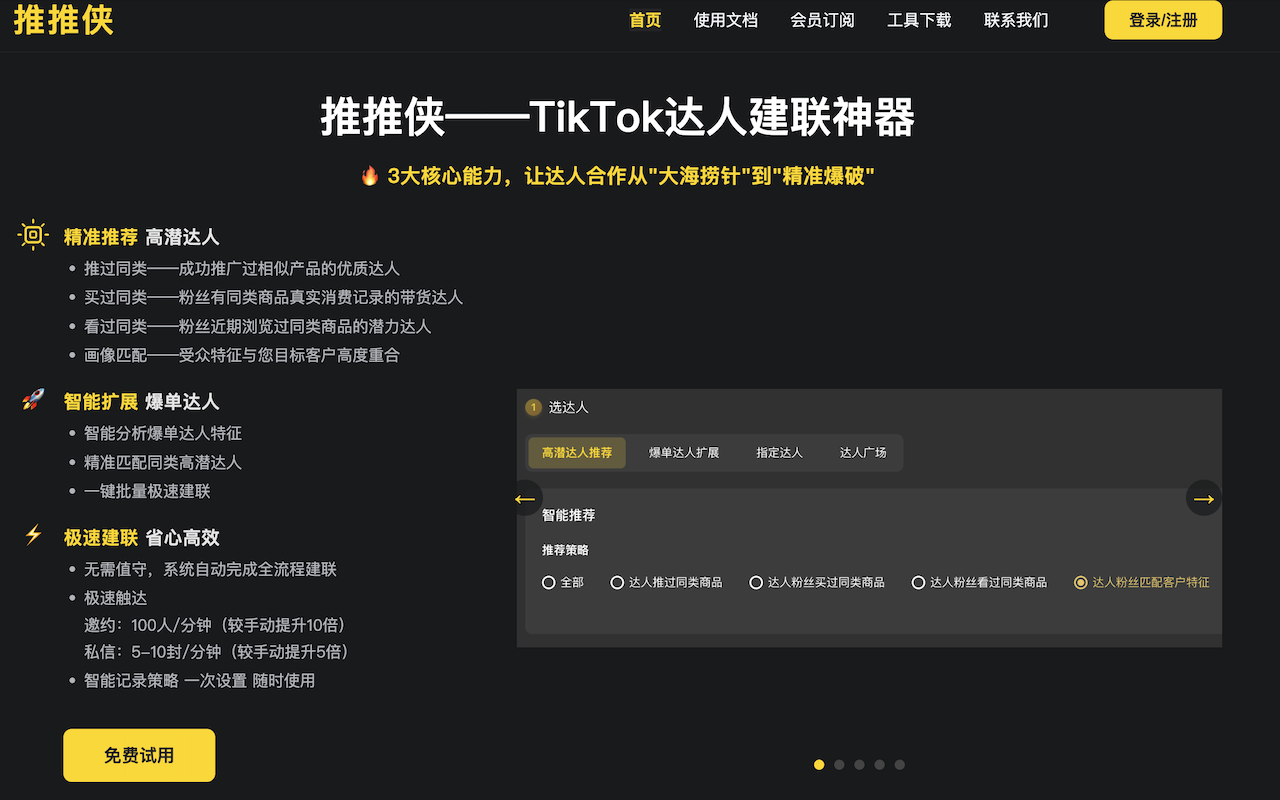The image size is (1280, 800).
Task: Click the 智能推荐 panel heading
Action: click(x=568, y=515)
